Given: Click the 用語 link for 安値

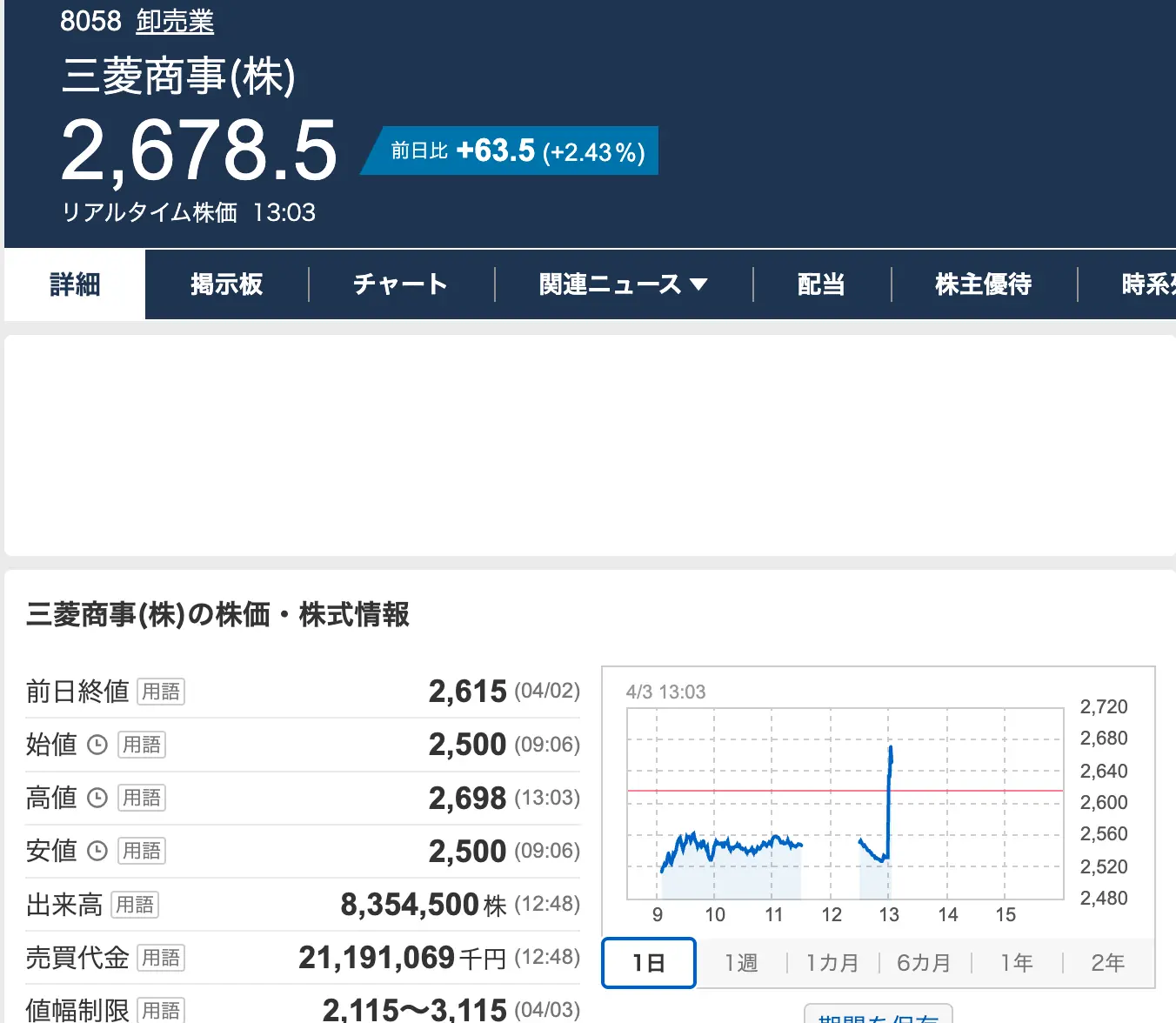Looking at the screenshot, I should click(142, 851).
